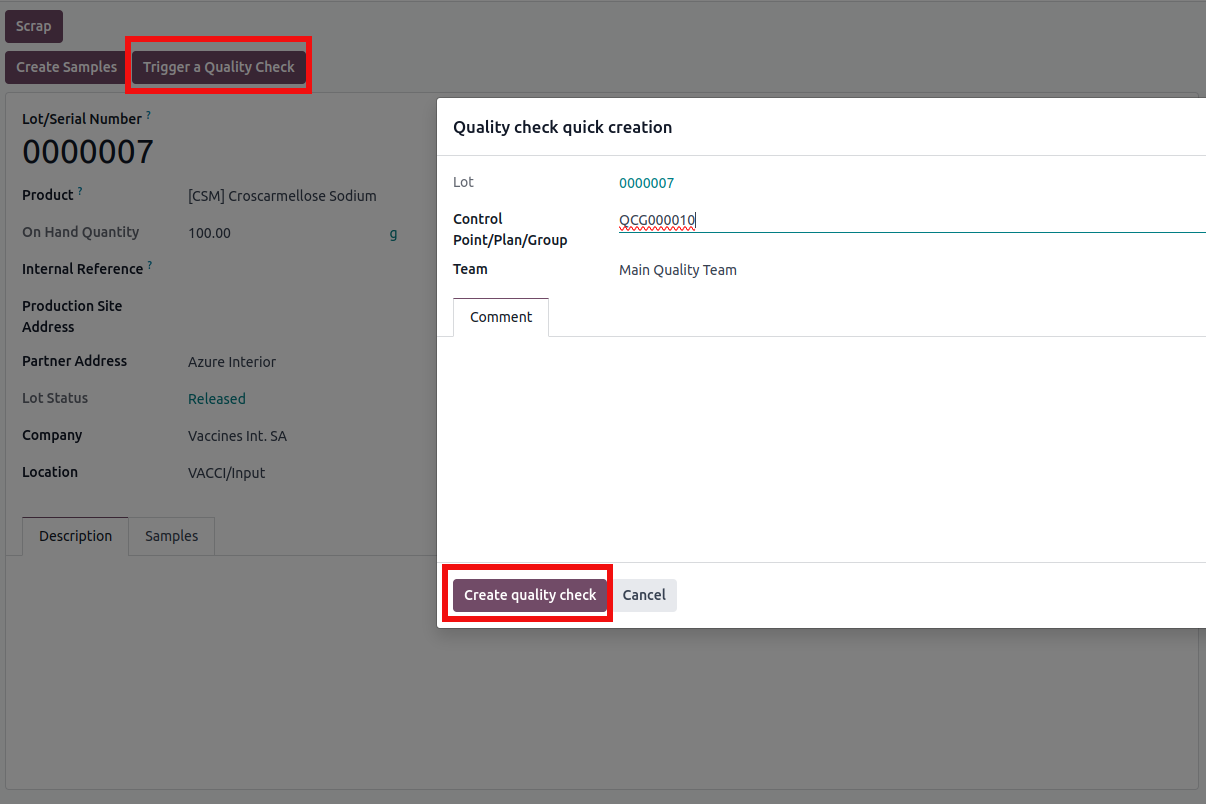Image resolution: width=1206 pixels, height=804 pixels.
Task: Click the Internal Reference help question mark
Action: 150,265
